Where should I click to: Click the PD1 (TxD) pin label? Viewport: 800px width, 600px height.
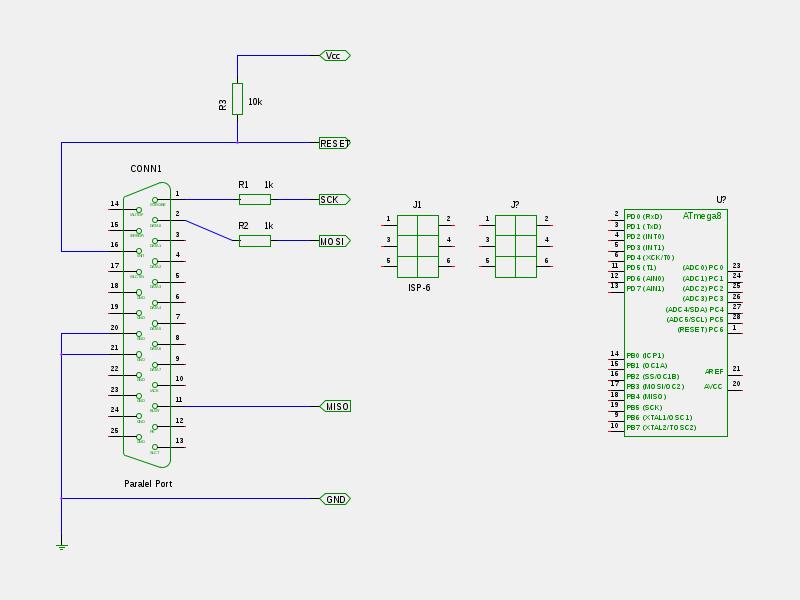pyautogui.click(x=644, y=227)
